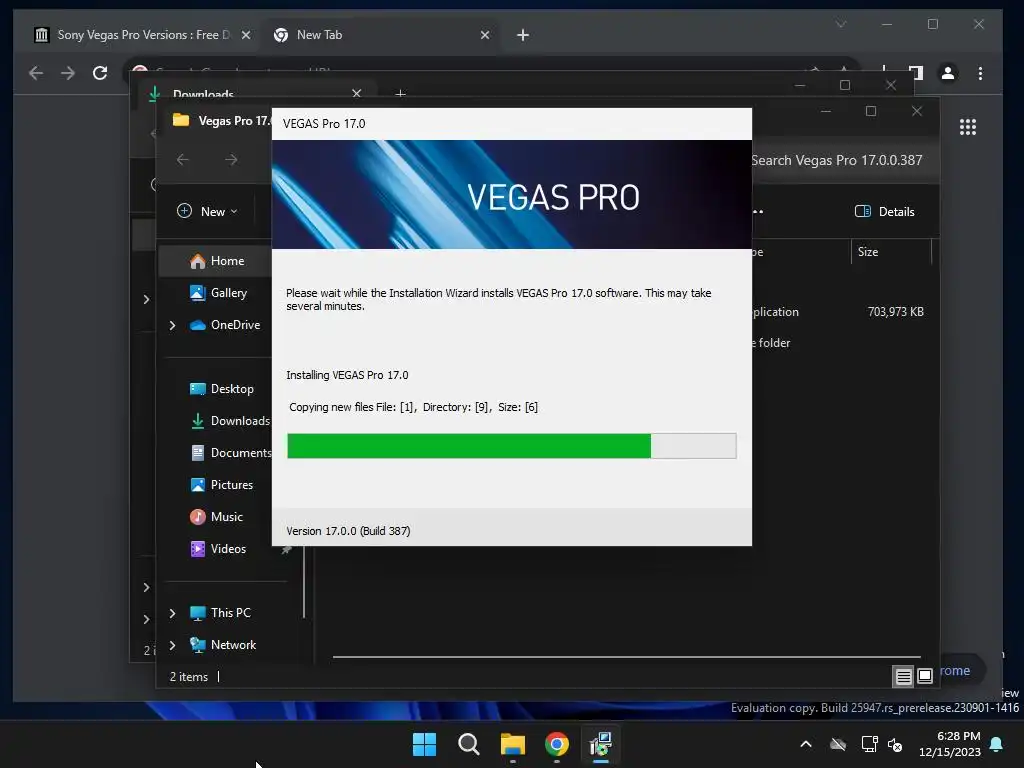Open the installer icon on the taskbar
The image size is (1024, 768).
[600, 744]
